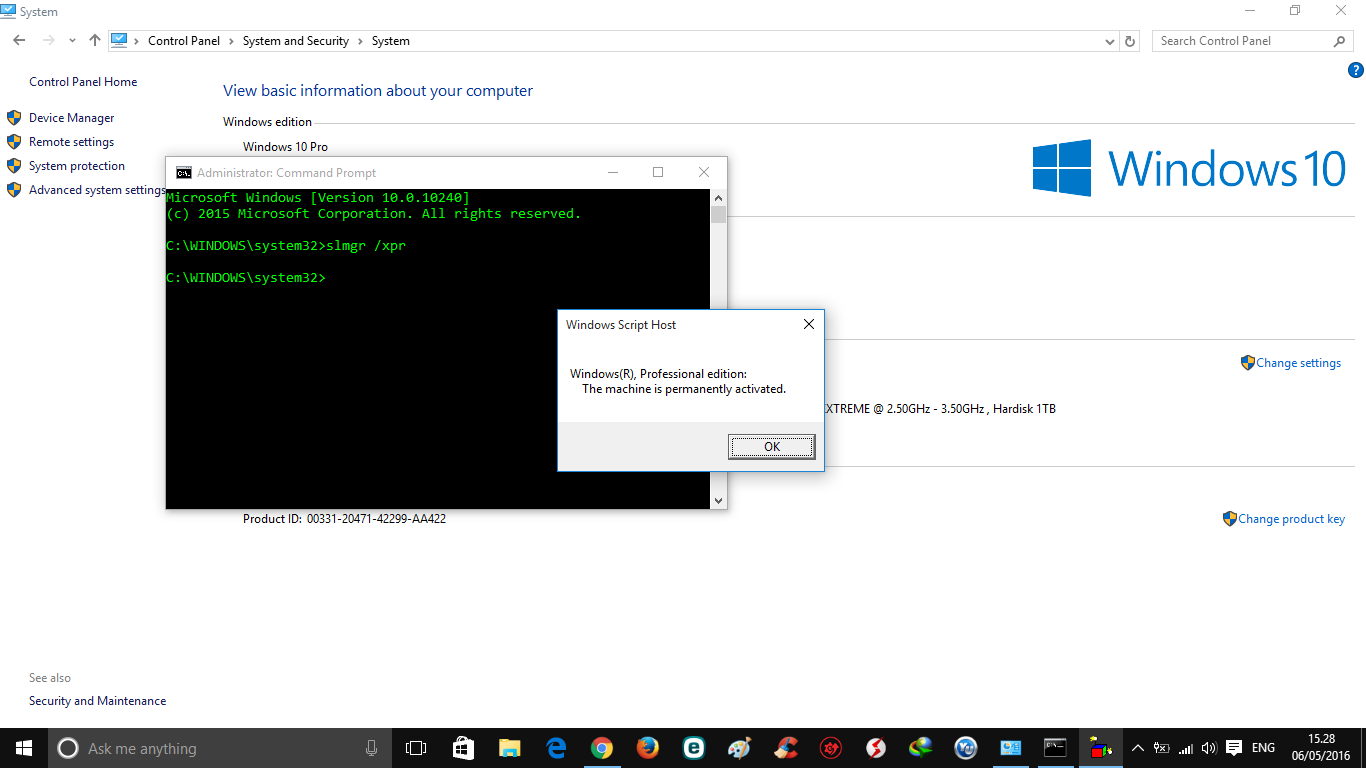Click Change settings link
Screen dimensions: 1366x768
[1298, 363]
